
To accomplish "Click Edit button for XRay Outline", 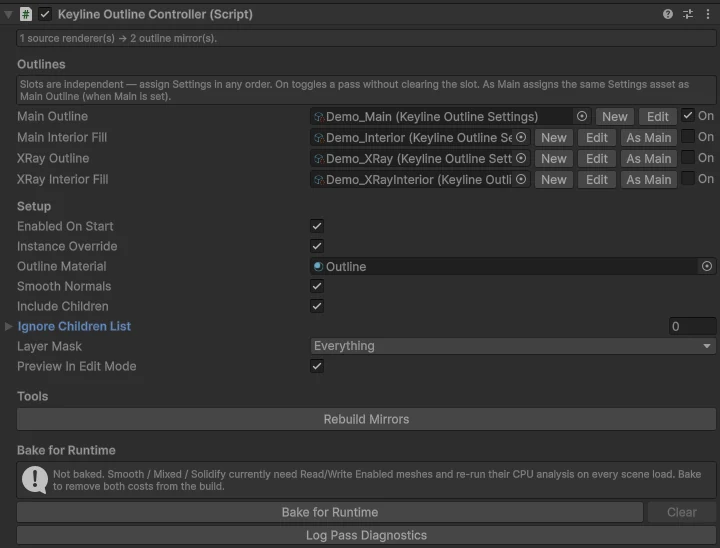I will (596, 159).
